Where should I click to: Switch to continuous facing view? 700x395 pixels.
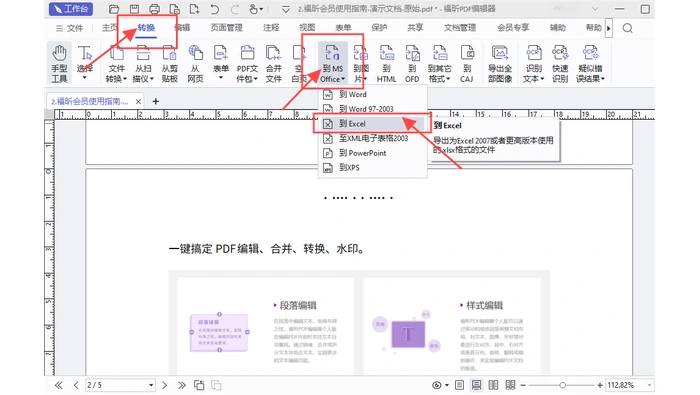point(510,385)
